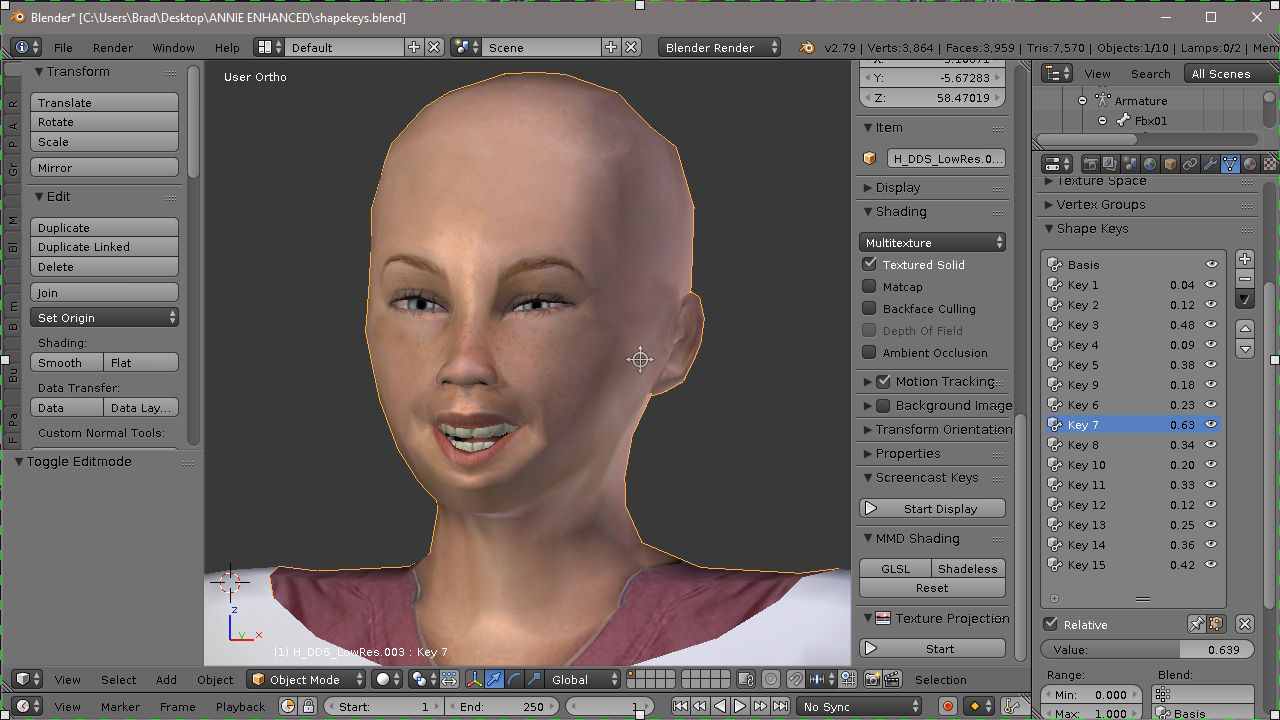Click the OpenGL render image camera icon
This screenshot has height=720, width=1280.
coord(872,680)
